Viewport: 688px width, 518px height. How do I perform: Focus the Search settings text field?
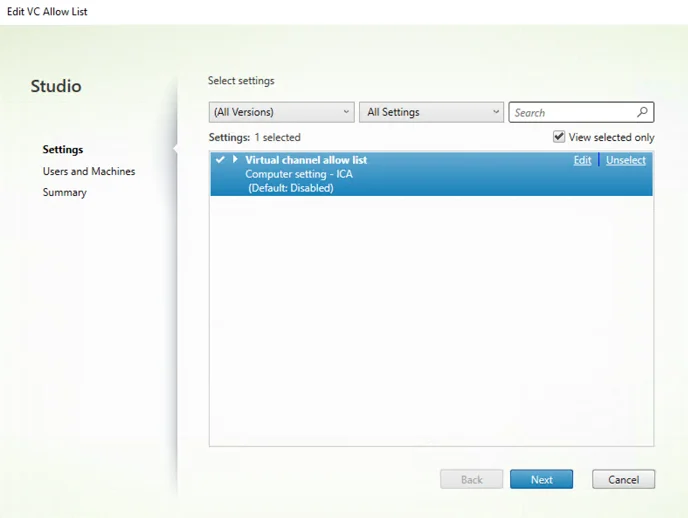[x=572, y=113]
